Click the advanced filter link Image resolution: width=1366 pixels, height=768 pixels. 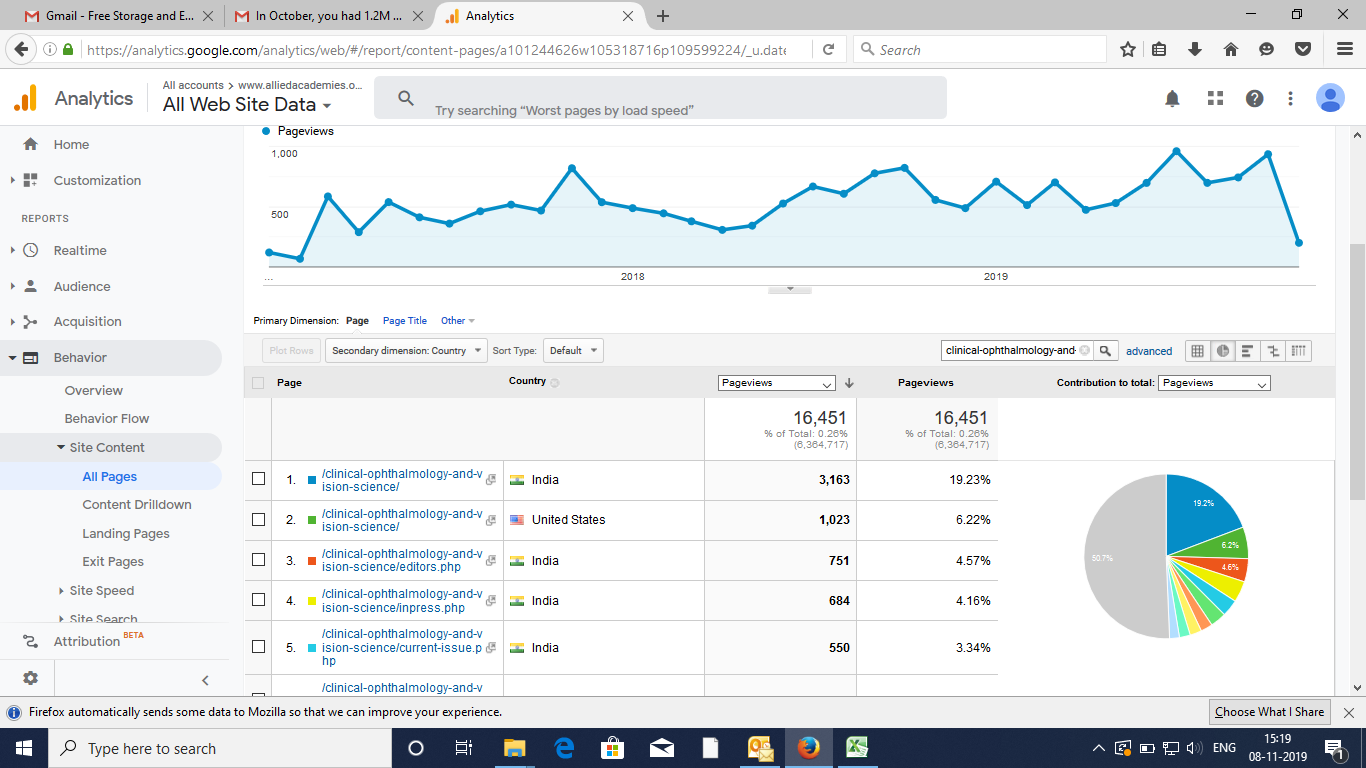1148,351
